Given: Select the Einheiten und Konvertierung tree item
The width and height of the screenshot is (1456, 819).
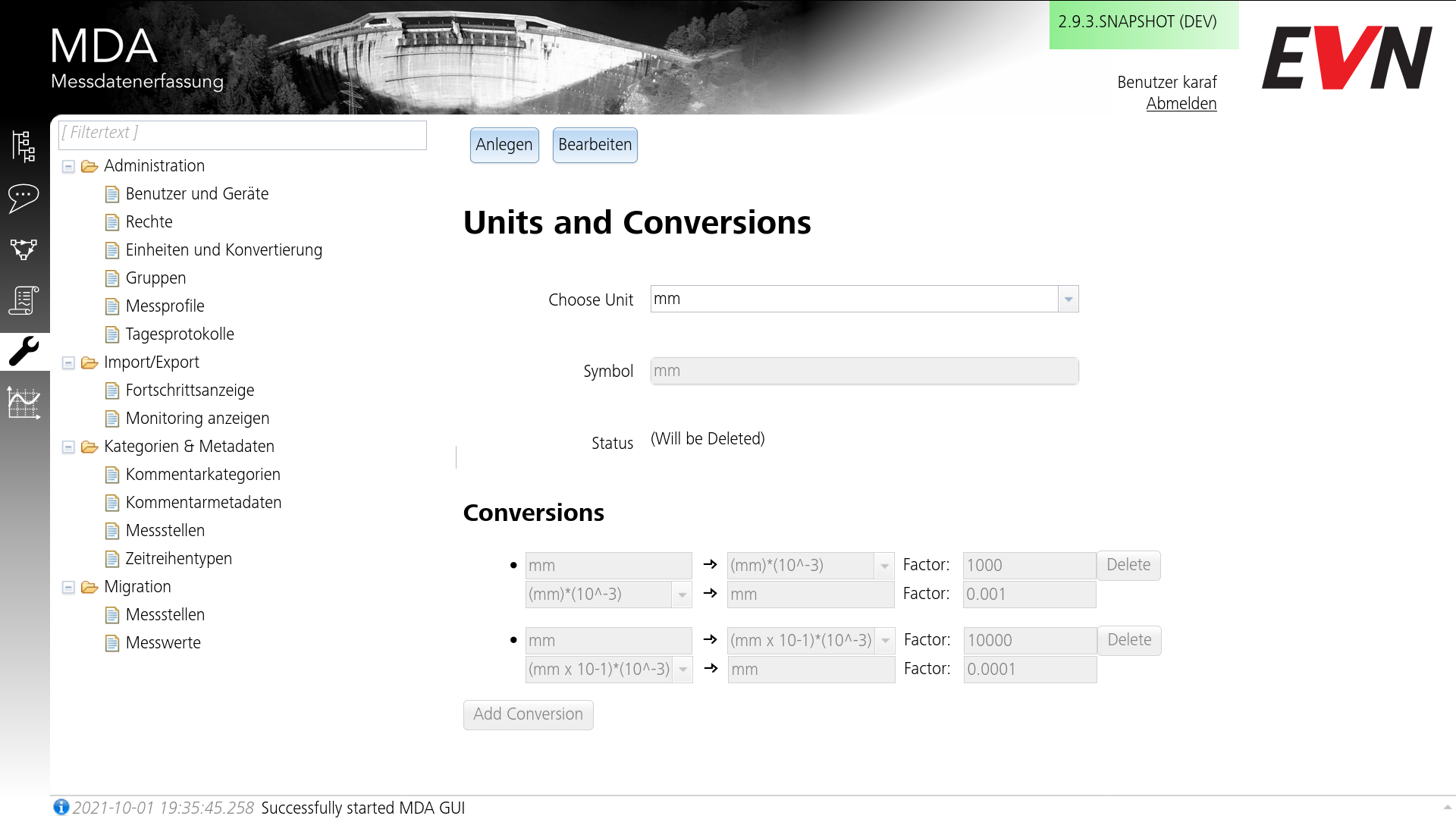Looking at the screenshot, I should [x=224, y=249].
